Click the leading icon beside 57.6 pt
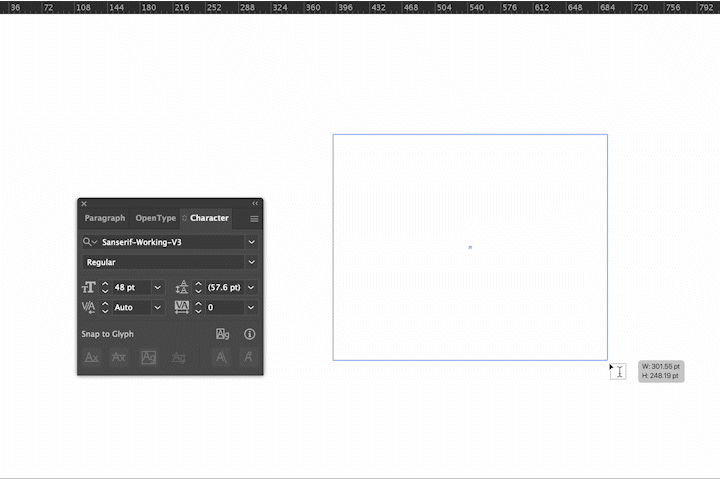720x480 pixels. click(181, 287)
